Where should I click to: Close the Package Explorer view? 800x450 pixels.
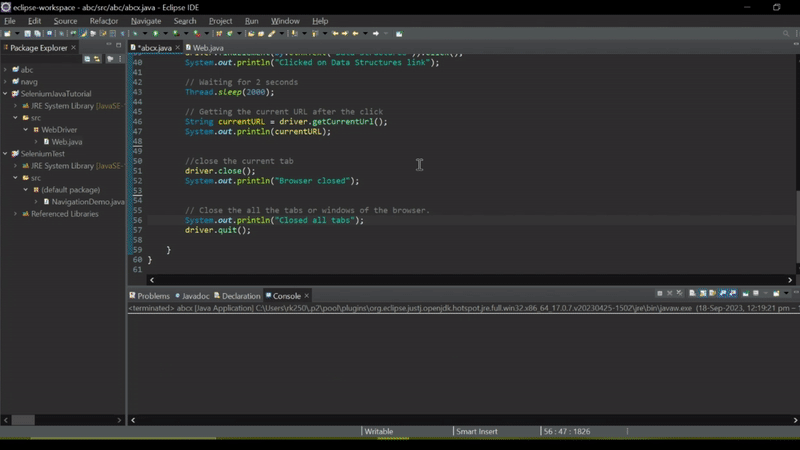point(75,47)
